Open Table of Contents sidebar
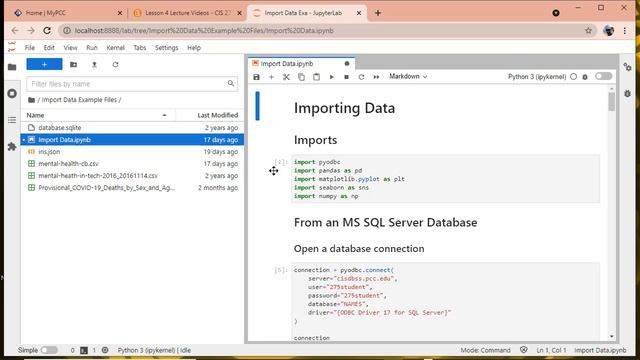This screenshot has height=360, width=640. pyautogui.click(x=12, y=120)
